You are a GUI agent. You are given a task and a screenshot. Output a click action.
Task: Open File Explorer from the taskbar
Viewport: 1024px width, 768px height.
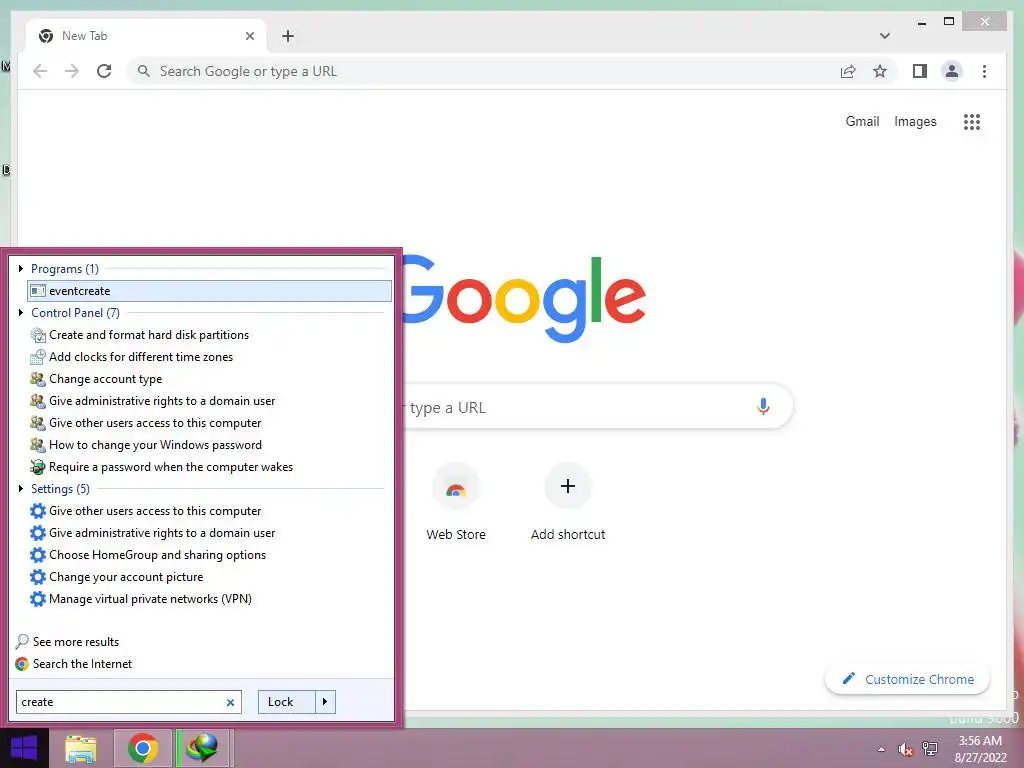[x=81, y=749]
